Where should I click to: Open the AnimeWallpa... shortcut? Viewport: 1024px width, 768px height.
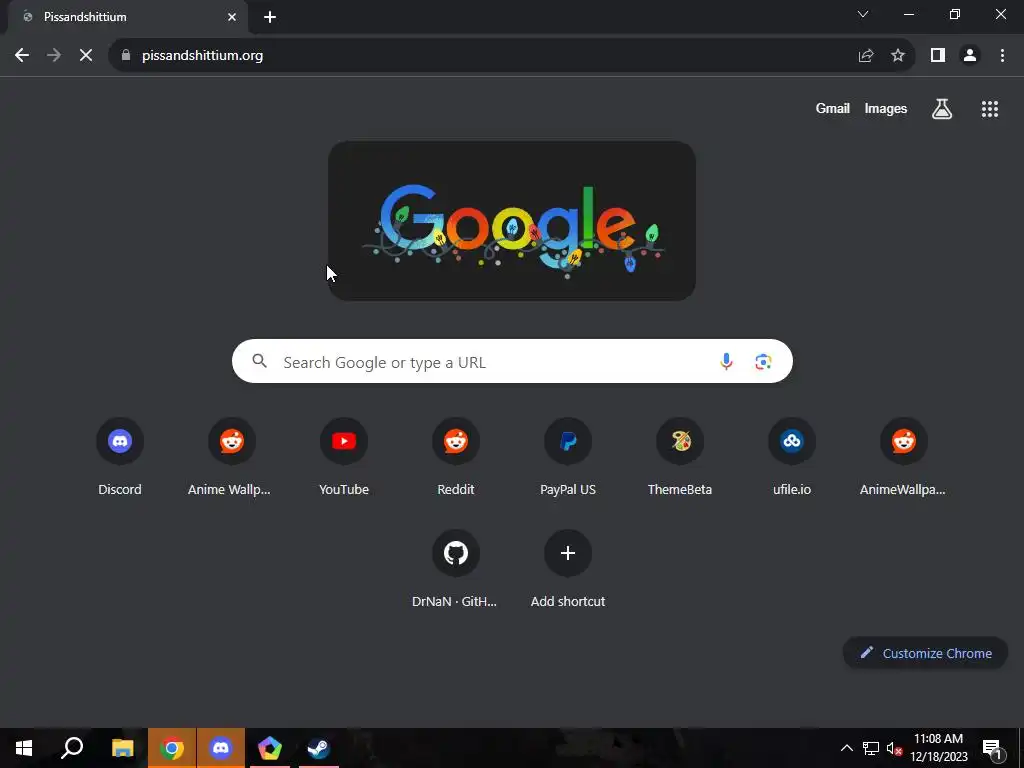[904, 457]
